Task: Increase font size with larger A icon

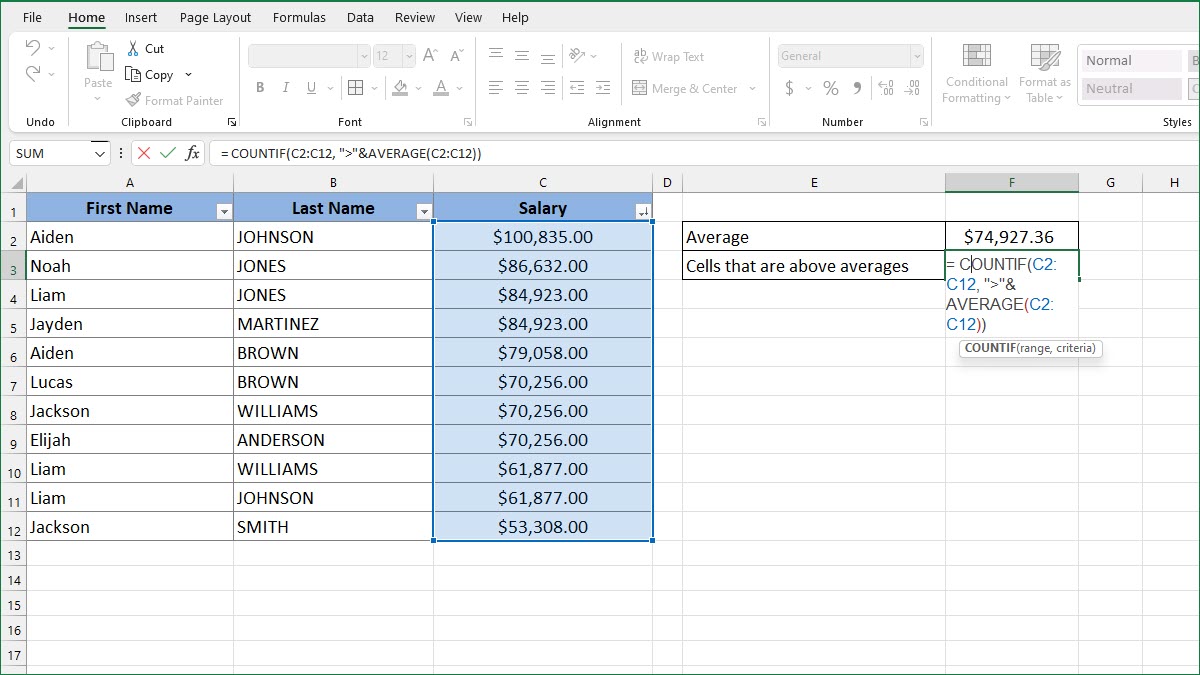Action: pos(431,56)
